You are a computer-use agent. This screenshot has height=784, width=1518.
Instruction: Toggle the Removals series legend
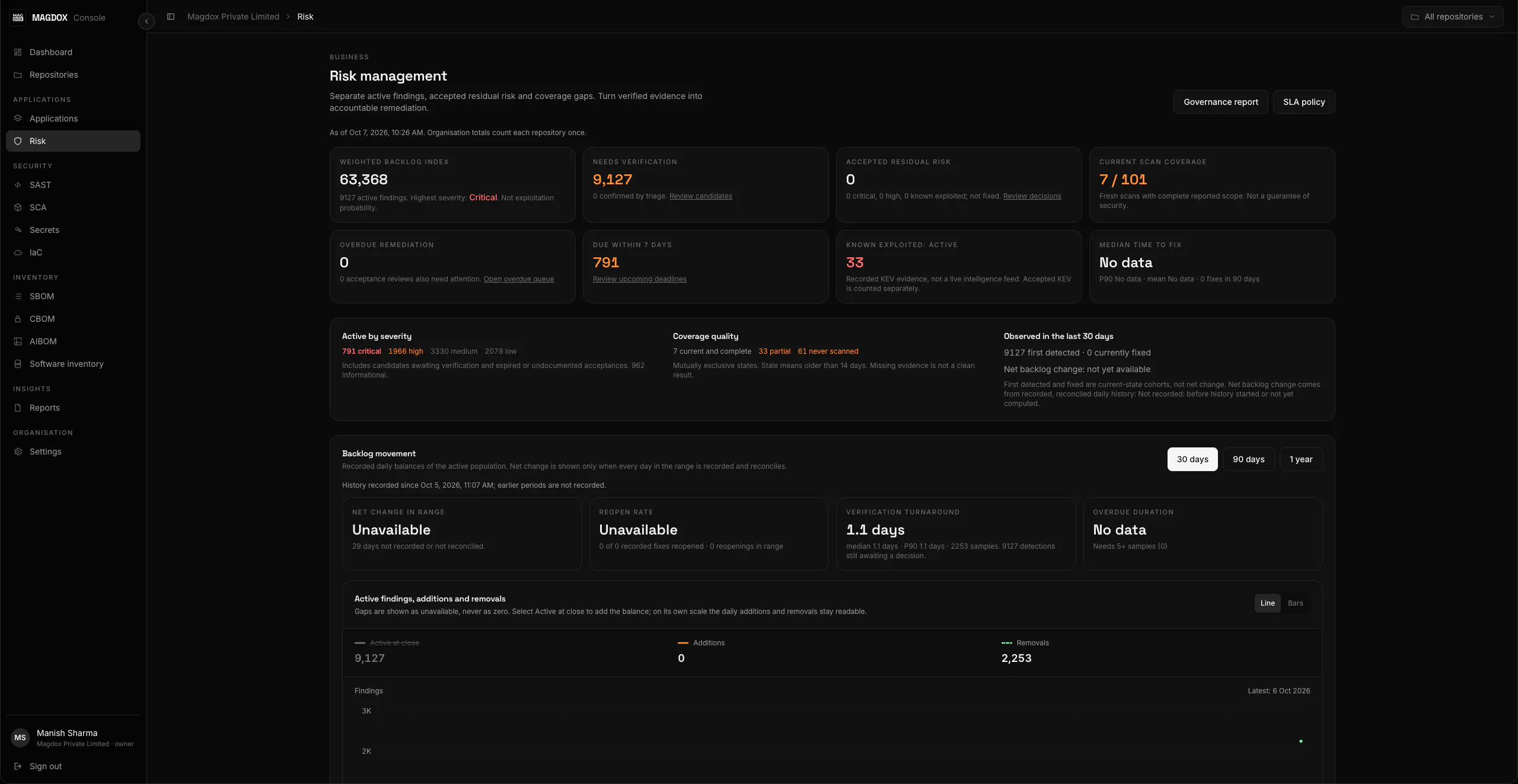(x=1025, y=643)
